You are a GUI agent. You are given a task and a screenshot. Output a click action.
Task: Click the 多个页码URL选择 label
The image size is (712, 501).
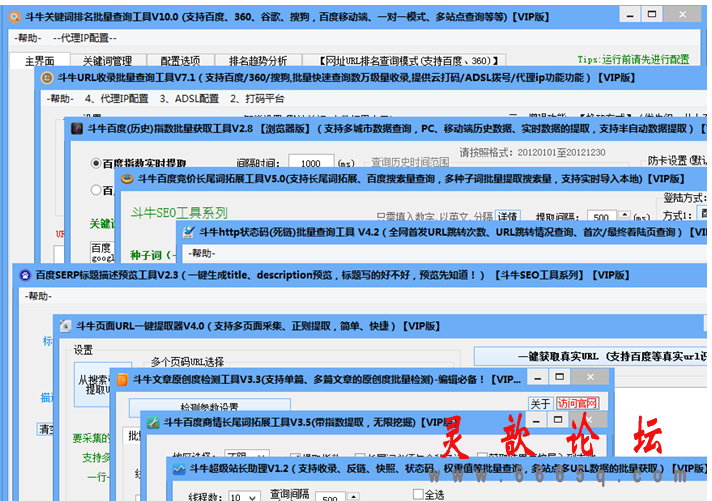click(188, 362)
